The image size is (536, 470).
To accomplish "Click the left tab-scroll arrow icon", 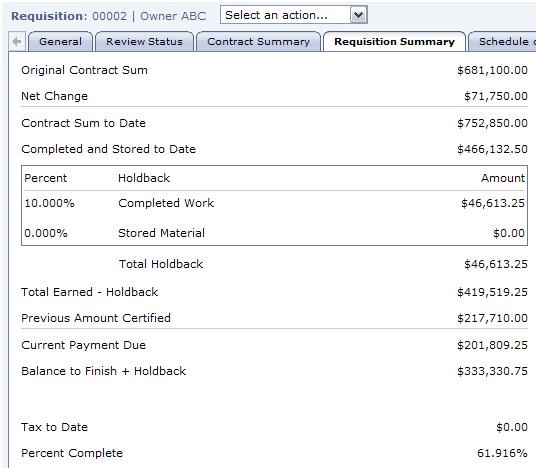I will point(16,42).
